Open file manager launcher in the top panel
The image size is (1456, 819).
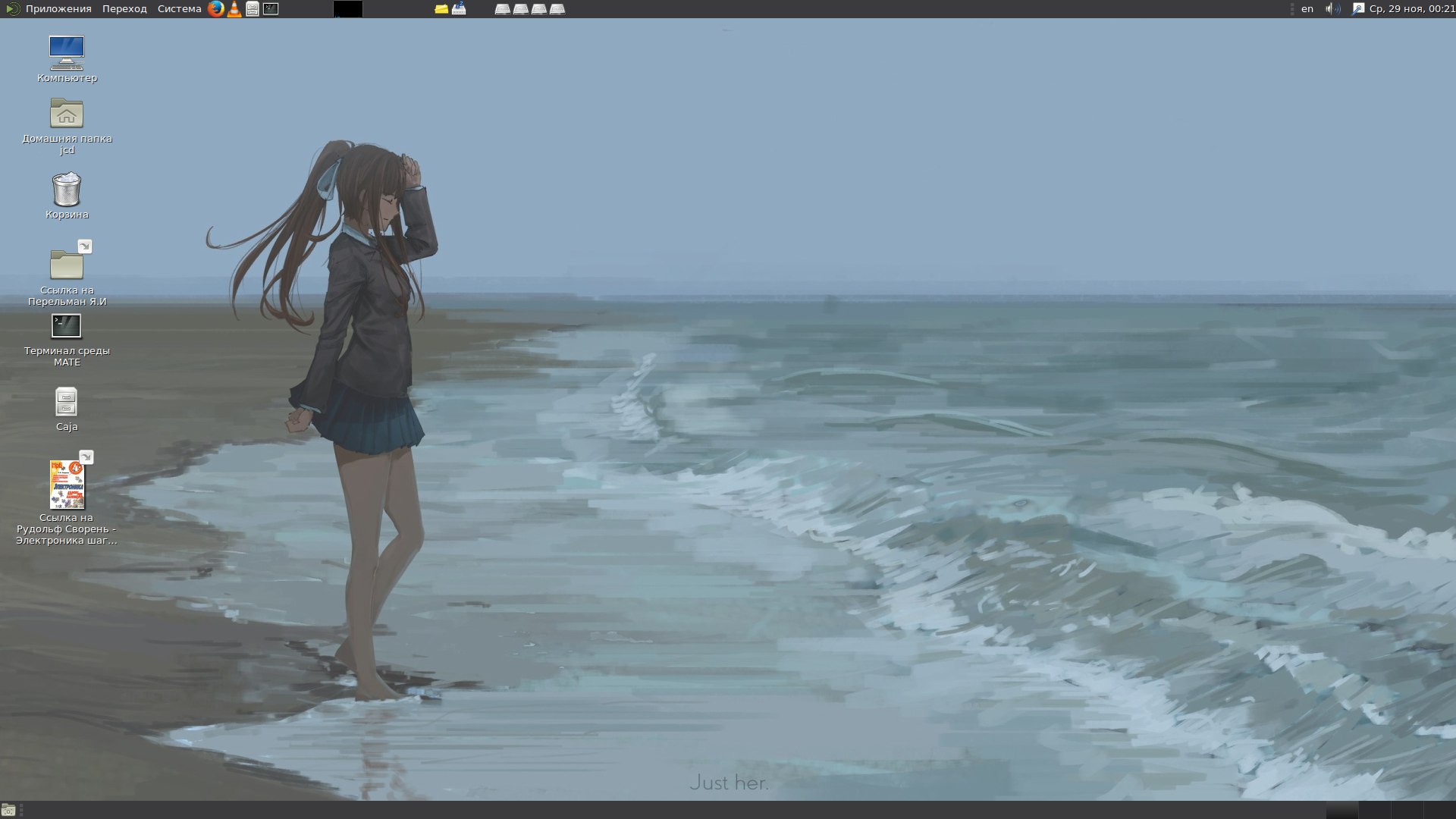pyautogui.click(x=253, y=9)
